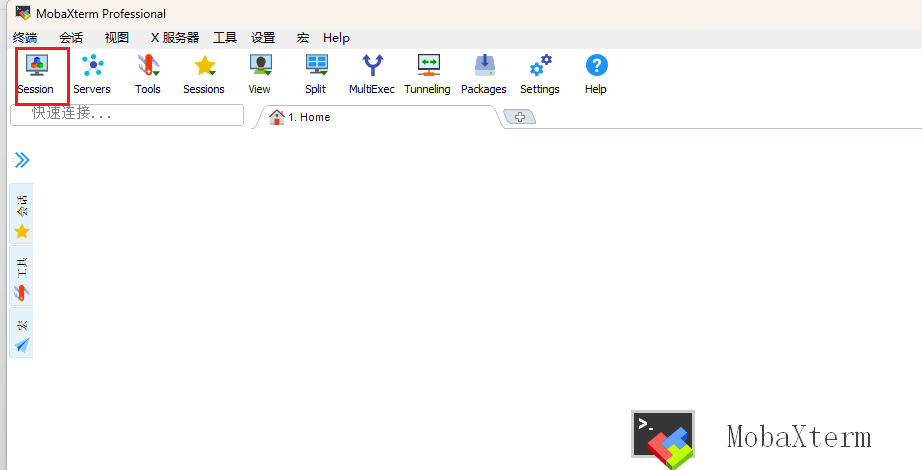Open the 工具 menu
Screen dimensions: 922x470
coord(225,38)
